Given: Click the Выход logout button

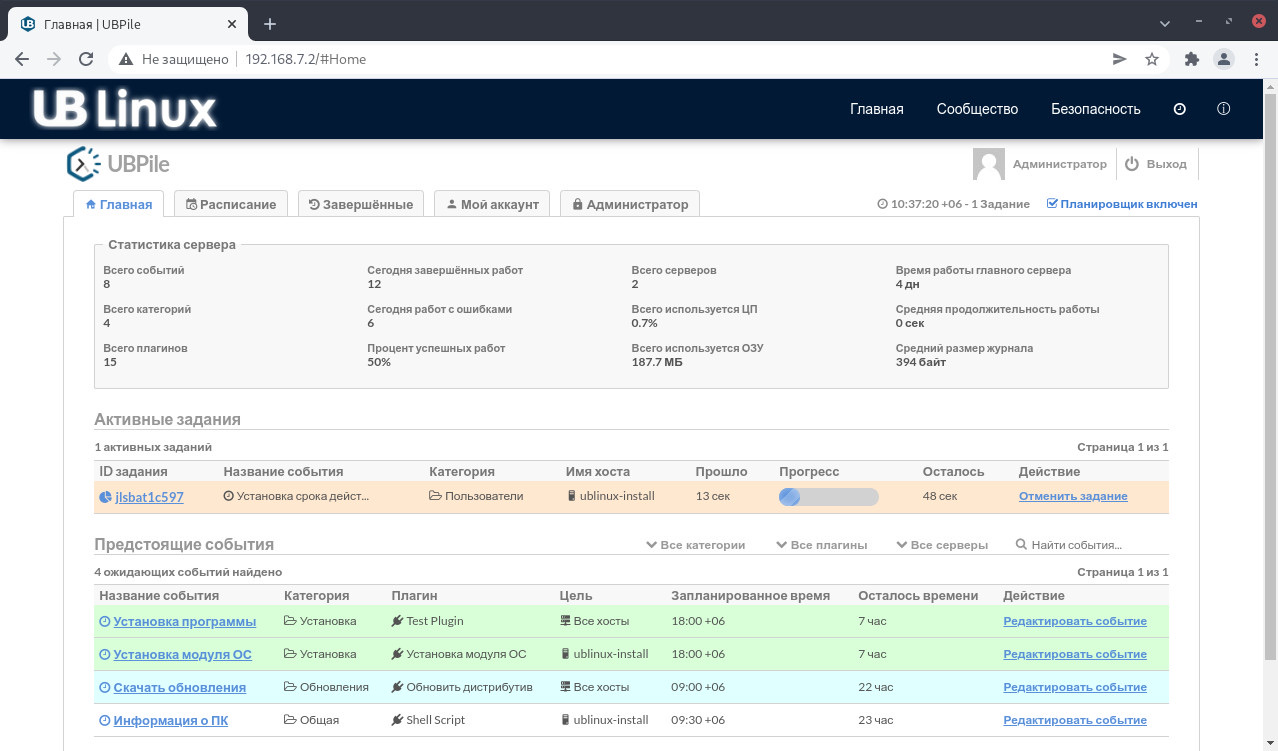Looking at the screenshot, I should (x=1156, y=164).
